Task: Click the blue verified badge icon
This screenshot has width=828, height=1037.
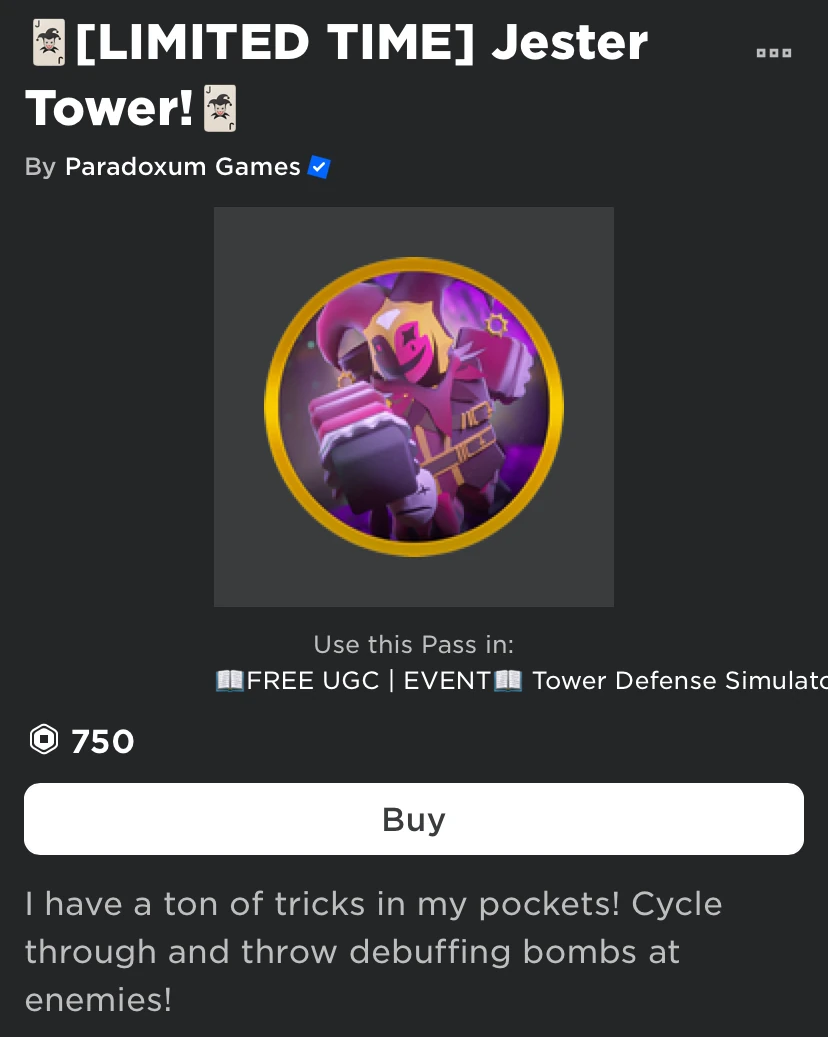Action: (319, 167)
